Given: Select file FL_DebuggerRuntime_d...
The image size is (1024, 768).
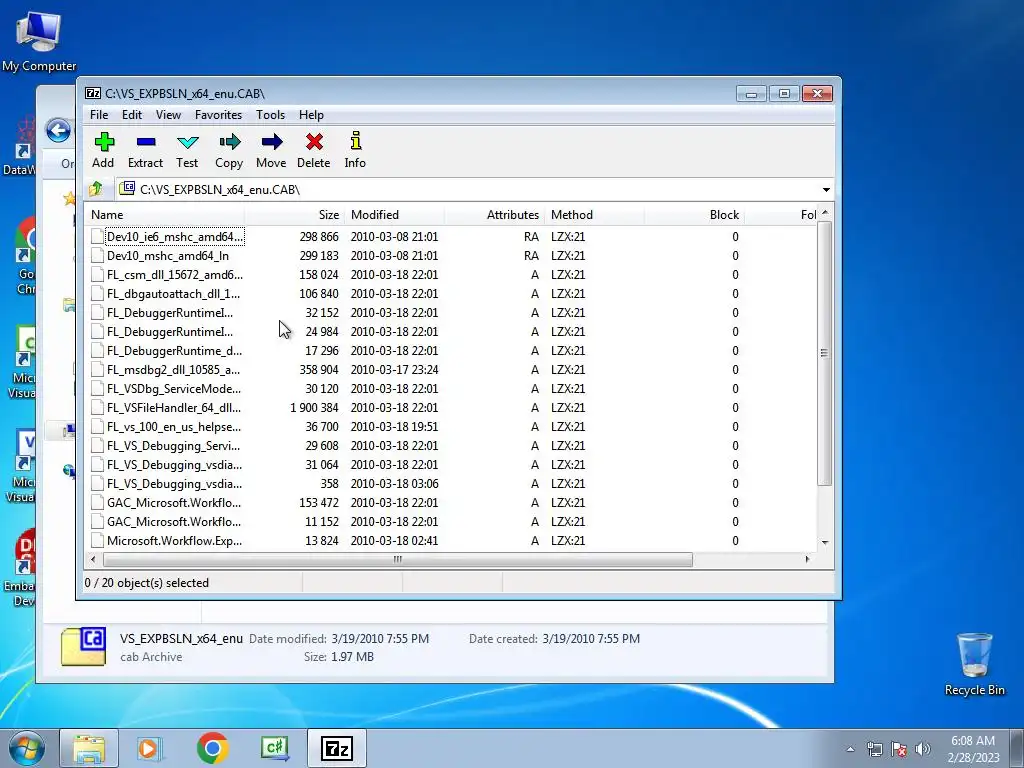Looking at the screenshot, I should point(174,351).
